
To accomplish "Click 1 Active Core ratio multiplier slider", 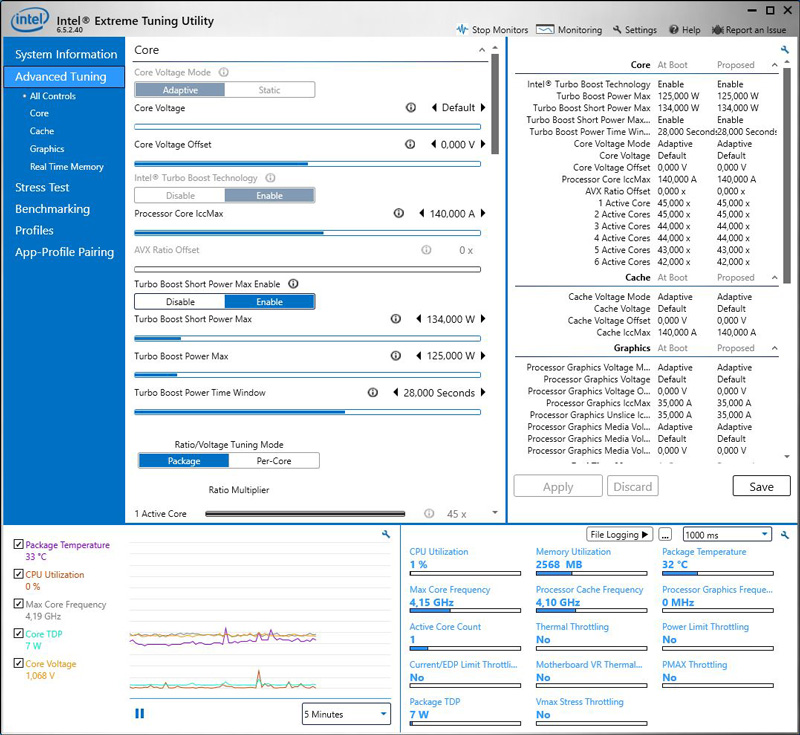I will coord(305,514).
